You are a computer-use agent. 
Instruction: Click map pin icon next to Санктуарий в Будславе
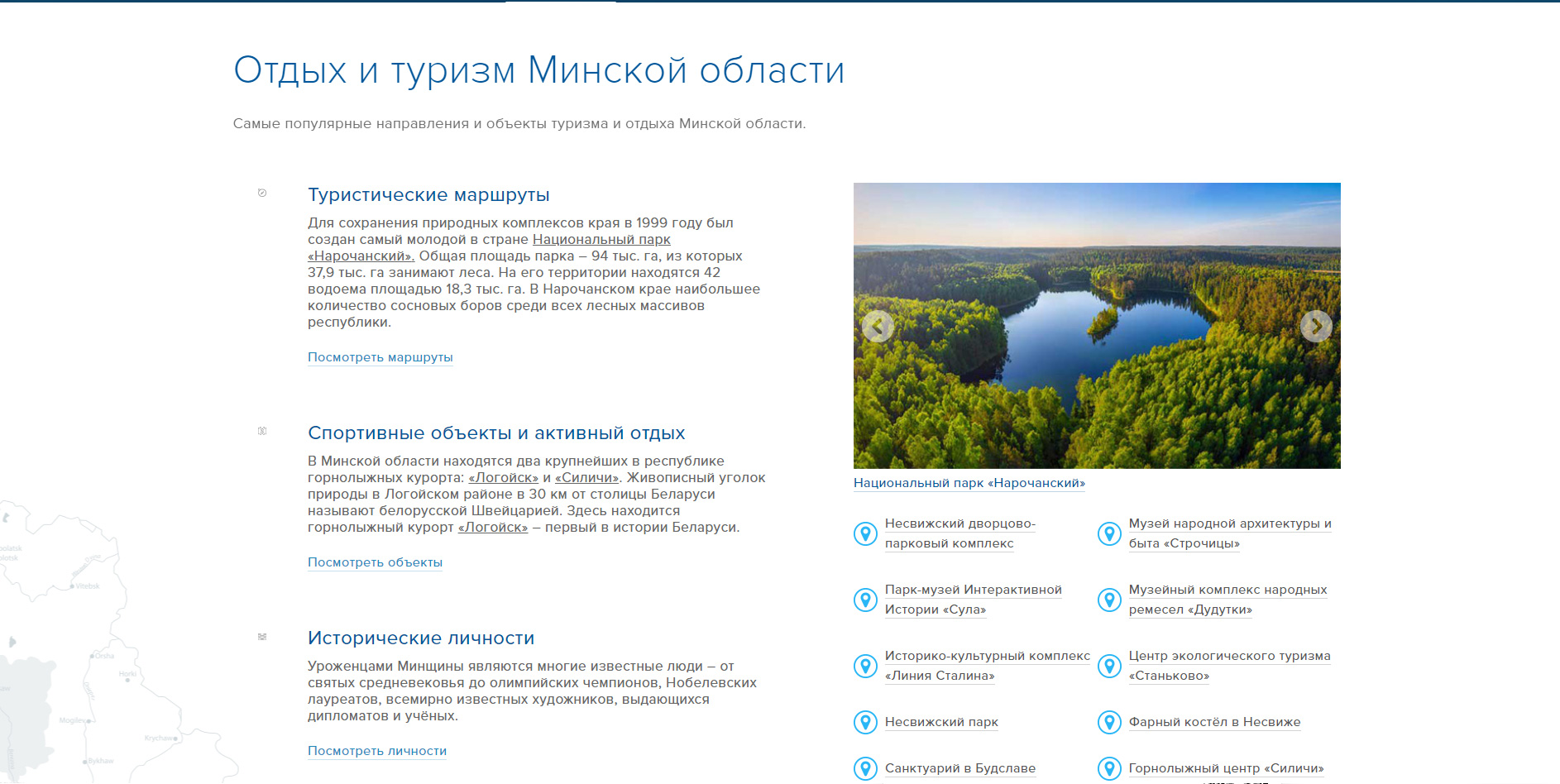tap(865, 768)
